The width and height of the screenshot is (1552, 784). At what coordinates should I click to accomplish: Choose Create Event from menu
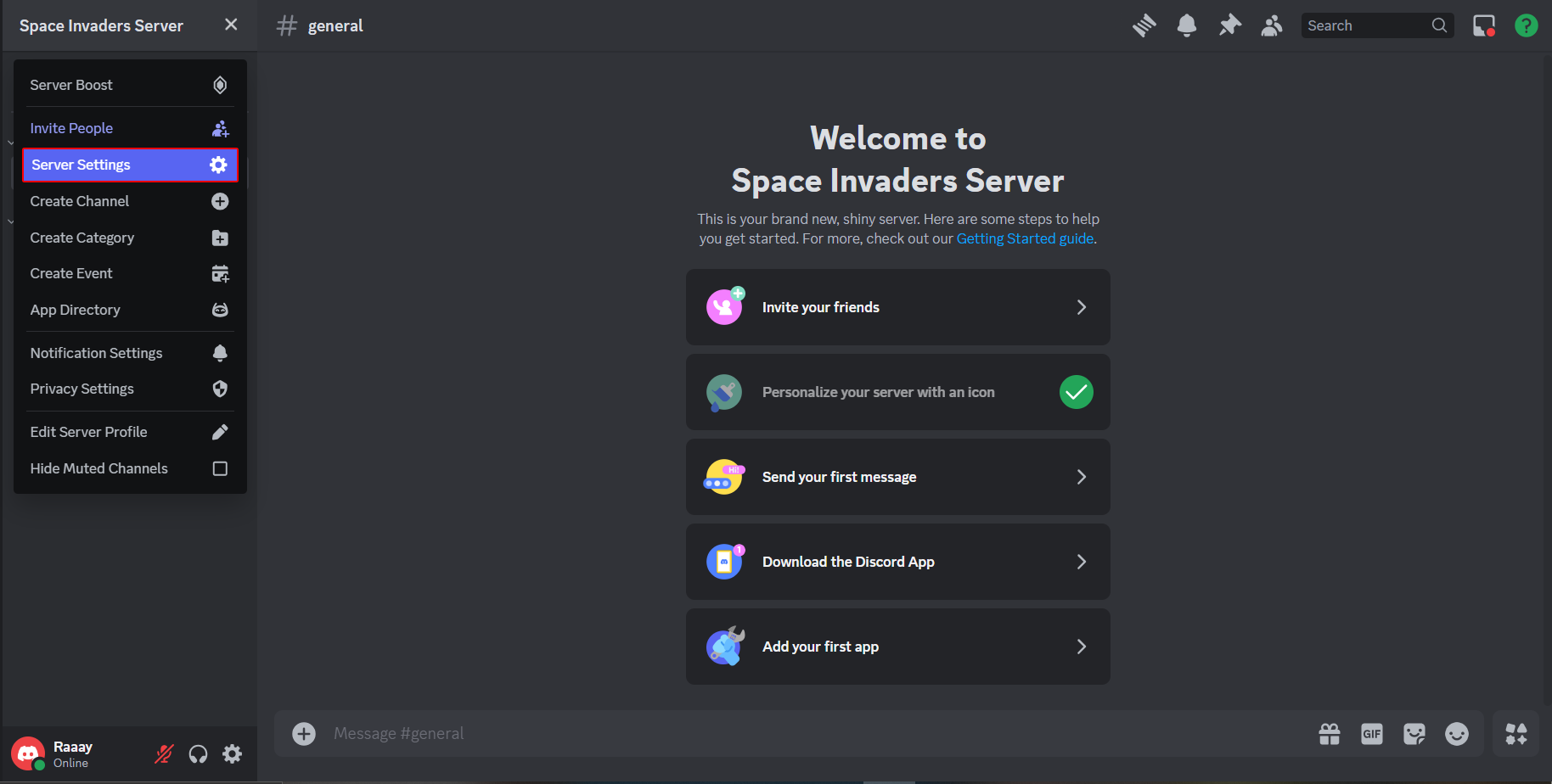click(130, 273)
